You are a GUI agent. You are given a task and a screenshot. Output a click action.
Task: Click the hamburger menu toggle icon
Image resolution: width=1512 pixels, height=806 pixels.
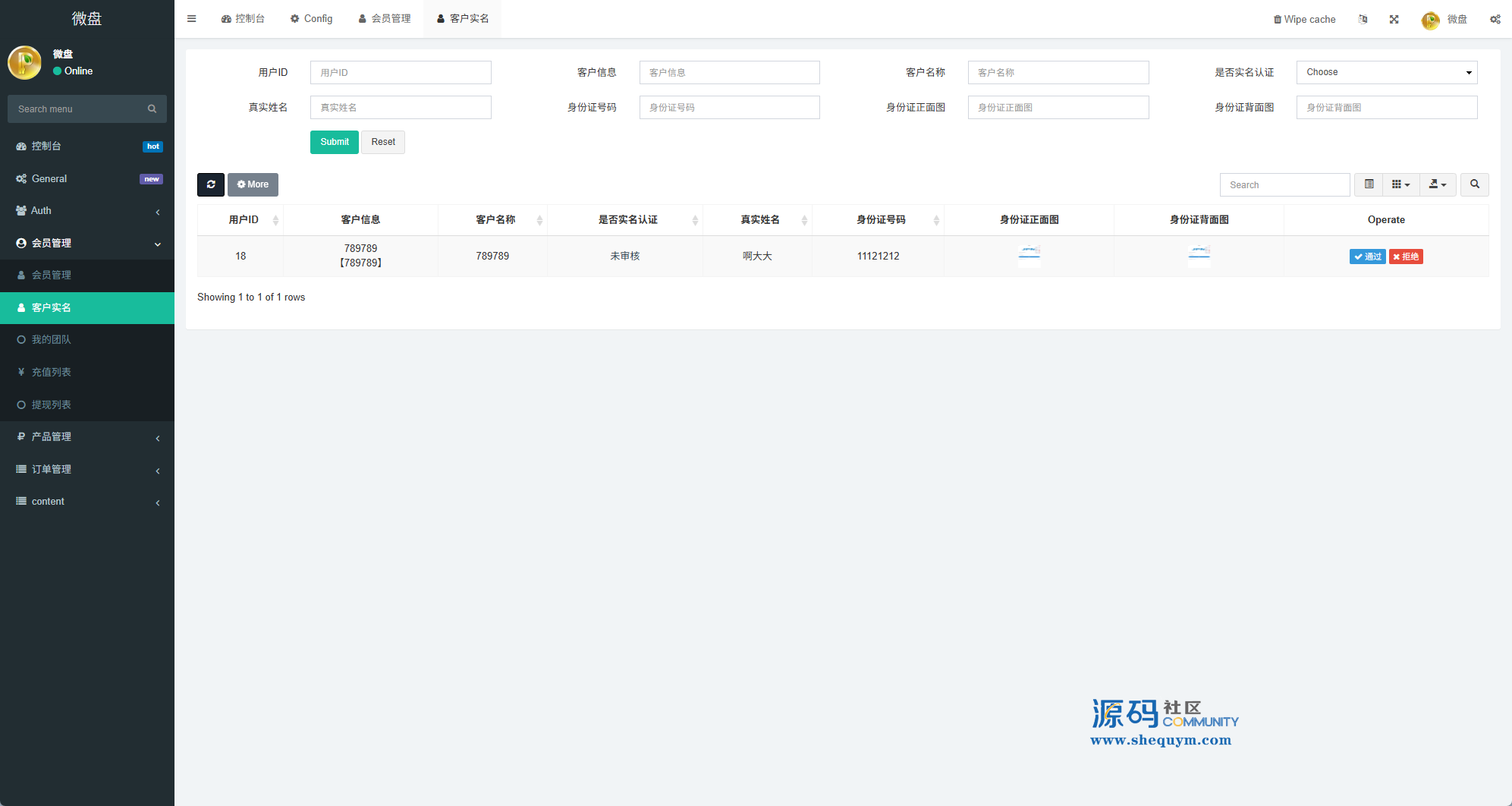191,19
